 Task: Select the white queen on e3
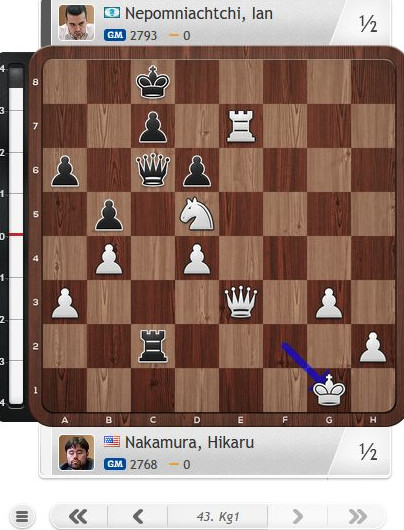pyautogui.click(x=241, y=302)
